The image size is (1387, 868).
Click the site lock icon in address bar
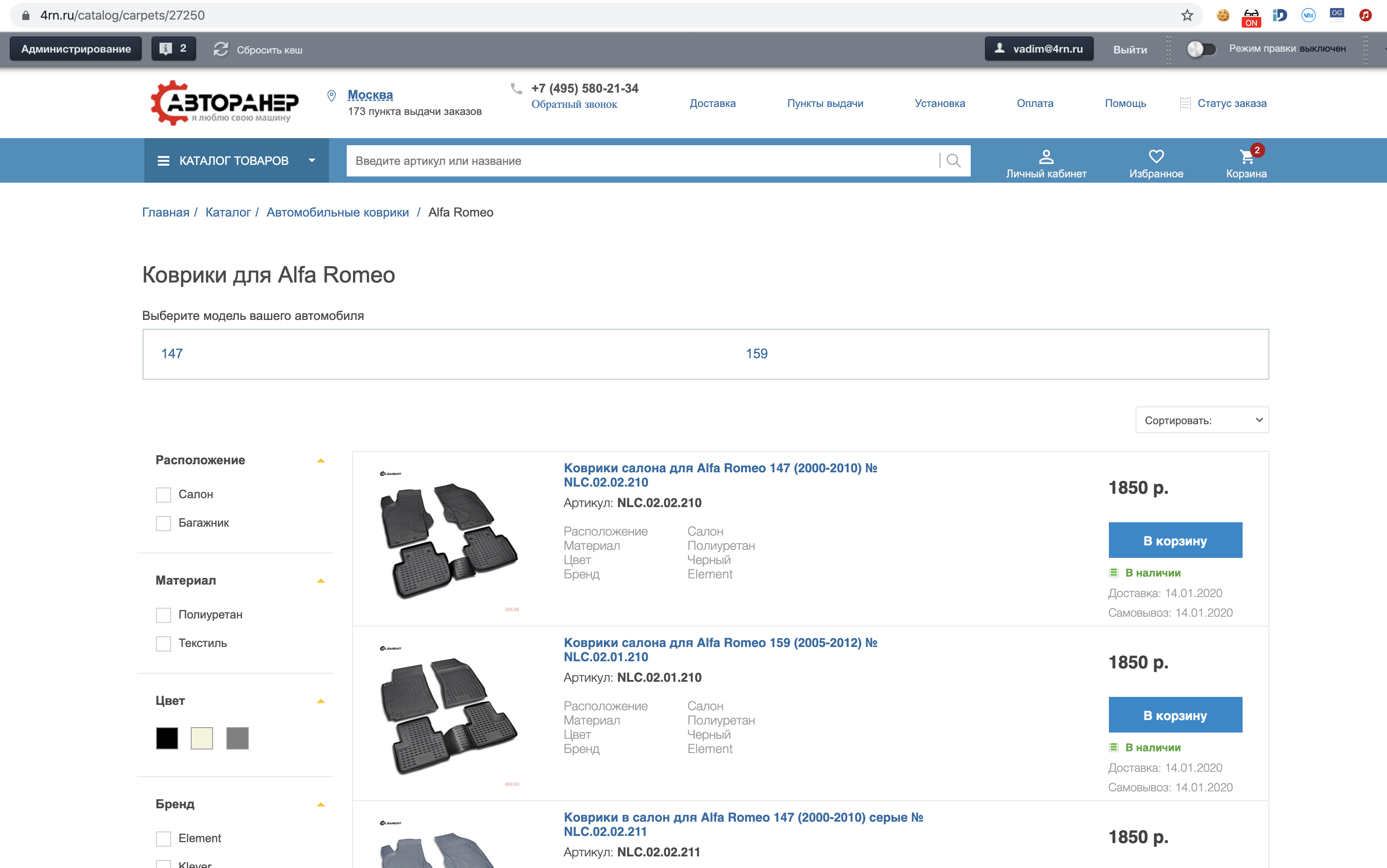(x=26, y=16)
